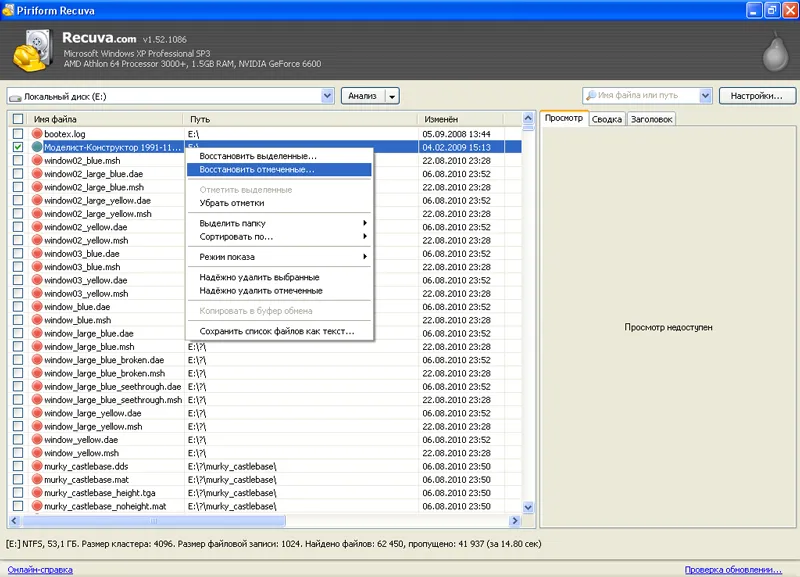
Task: Click the red icon beside window03_blue.dae
Action: pos(37,254)
